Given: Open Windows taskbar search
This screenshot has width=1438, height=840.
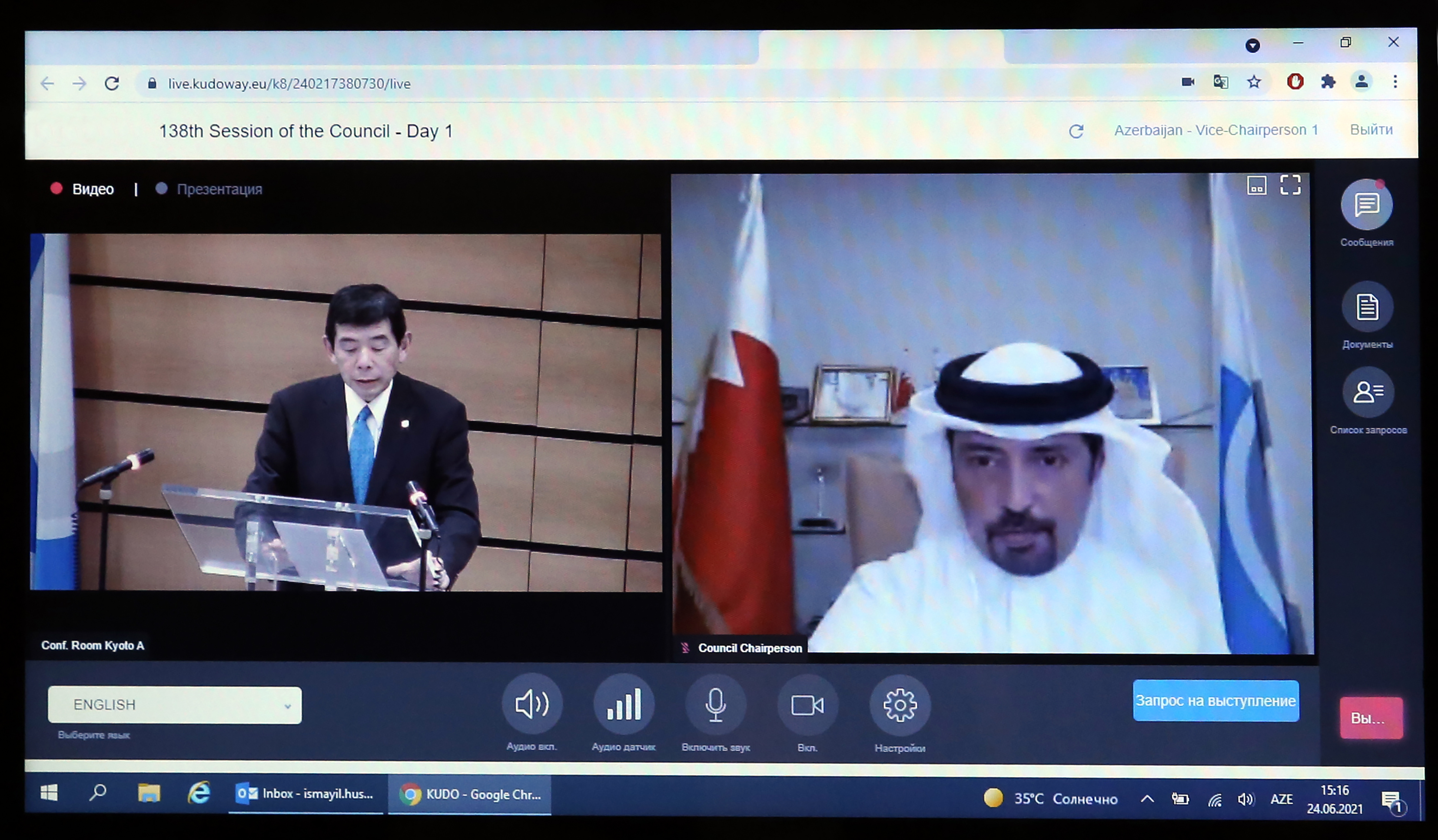Looking at the screenshot, I should click(x=98, y=793).
